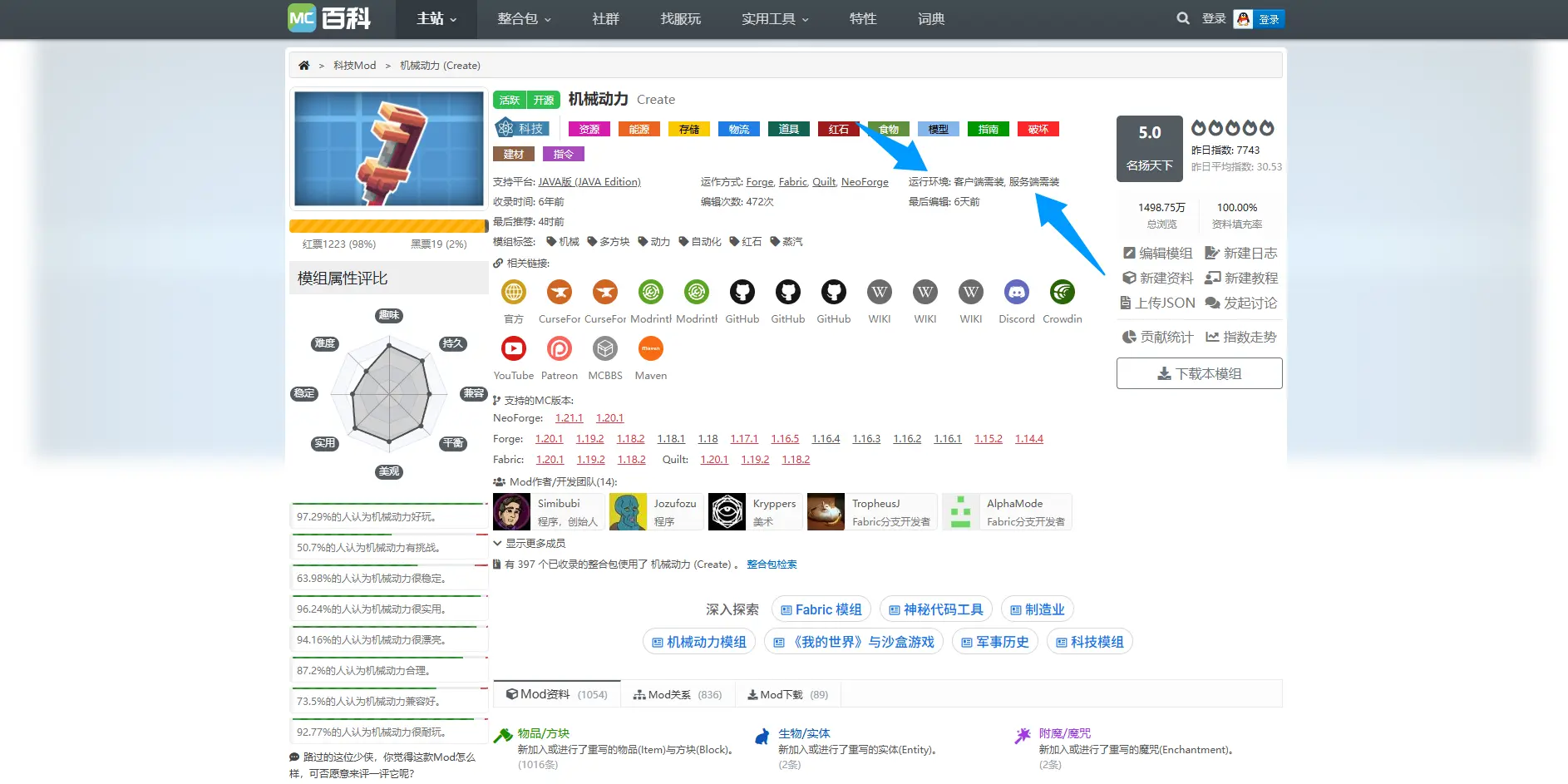Click the Create mod cover image

coord(388,149)
